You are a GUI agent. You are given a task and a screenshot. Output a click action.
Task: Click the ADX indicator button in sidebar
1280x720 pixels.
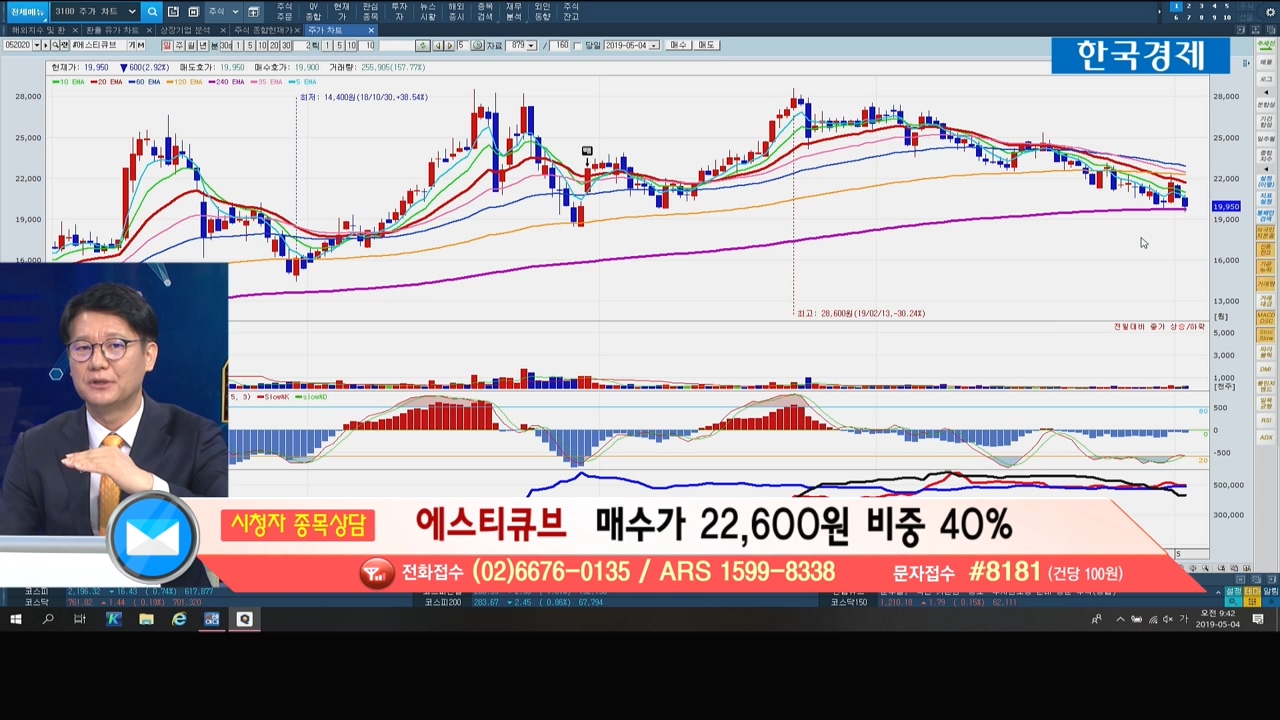(1265, 437)
